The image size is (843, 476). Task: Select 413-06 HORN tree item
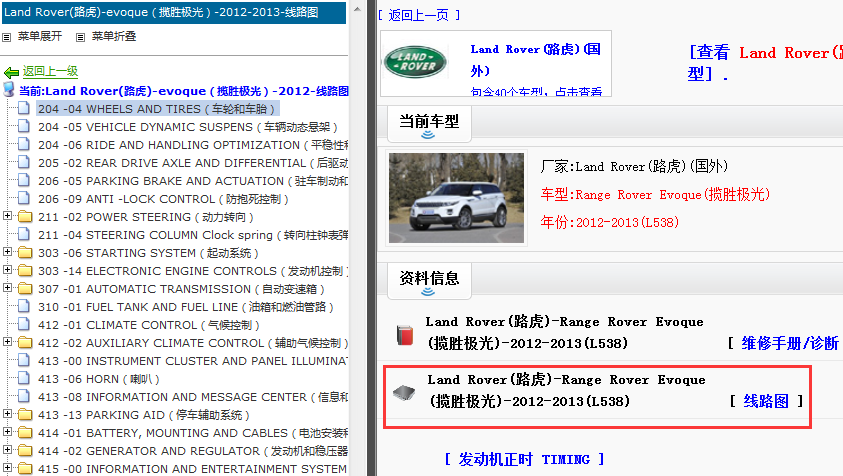click(98, 379)
